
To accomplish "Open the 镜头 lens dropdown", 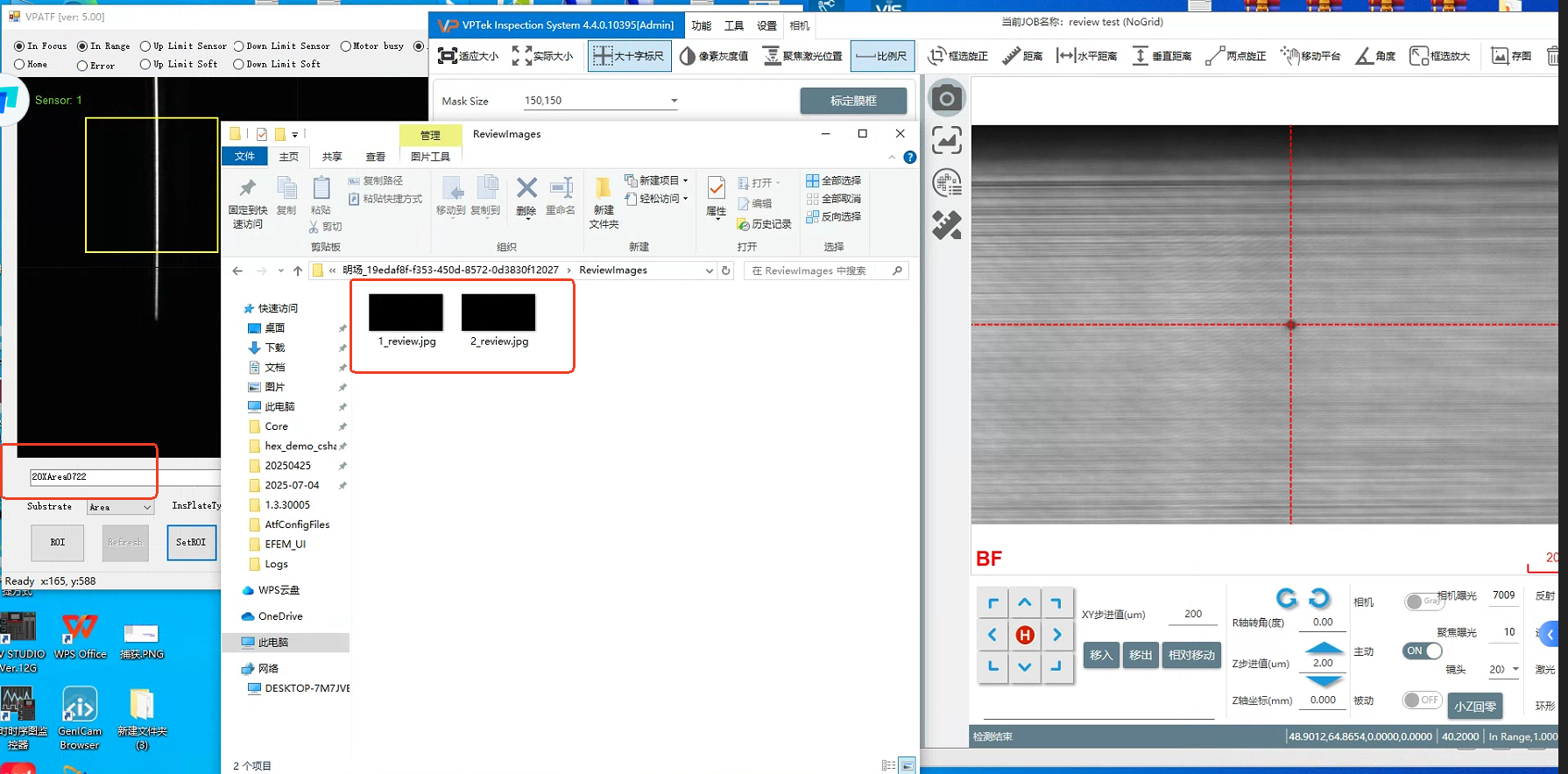I will (x=1515, y=669).
